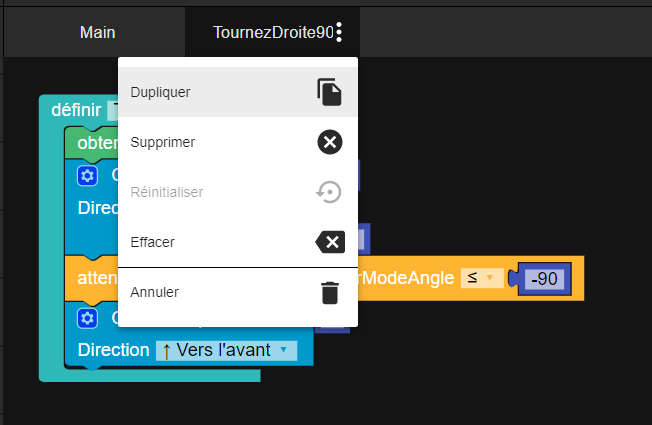
Task: Switch to the Main tab
Action: pyautogui.click(x=97, y=32)
